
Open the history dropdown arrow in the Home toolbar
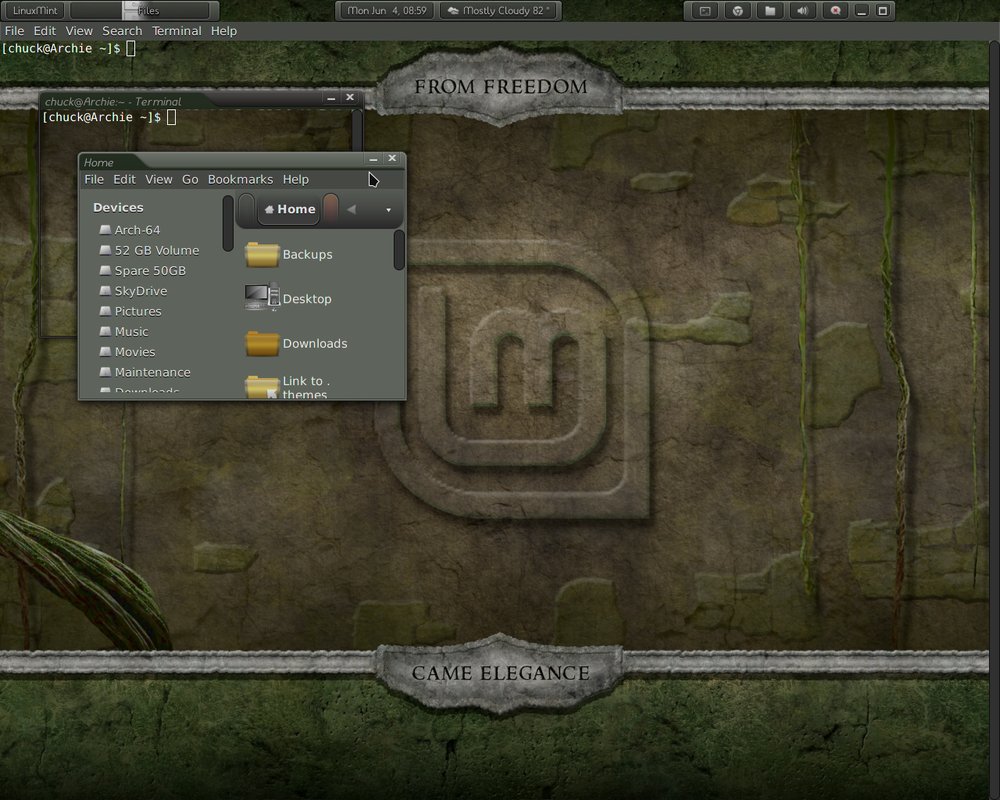(388, 210)
